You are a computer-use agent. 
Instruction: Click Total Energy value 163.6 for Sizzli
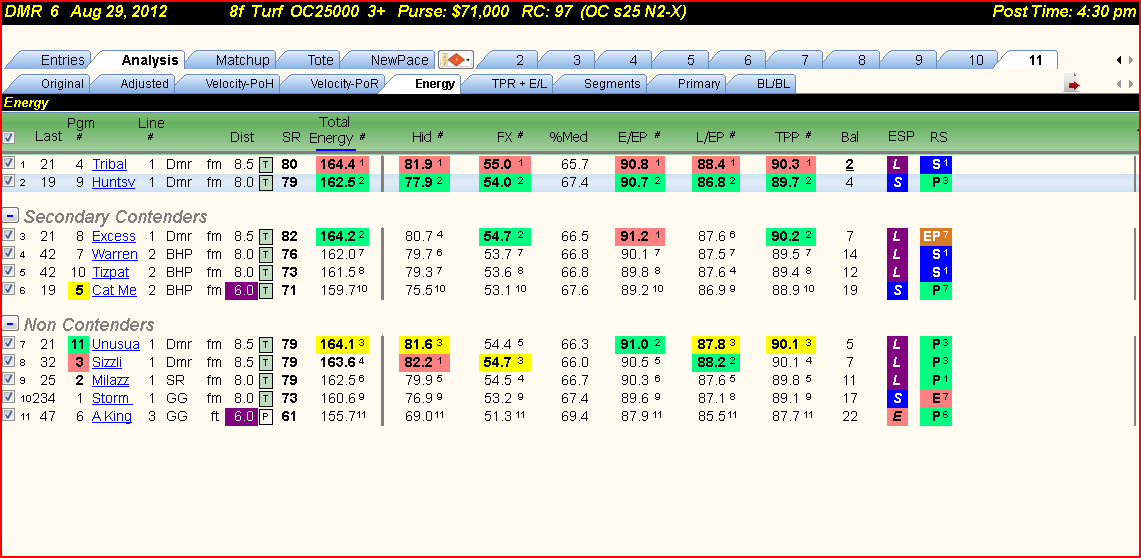337,362
